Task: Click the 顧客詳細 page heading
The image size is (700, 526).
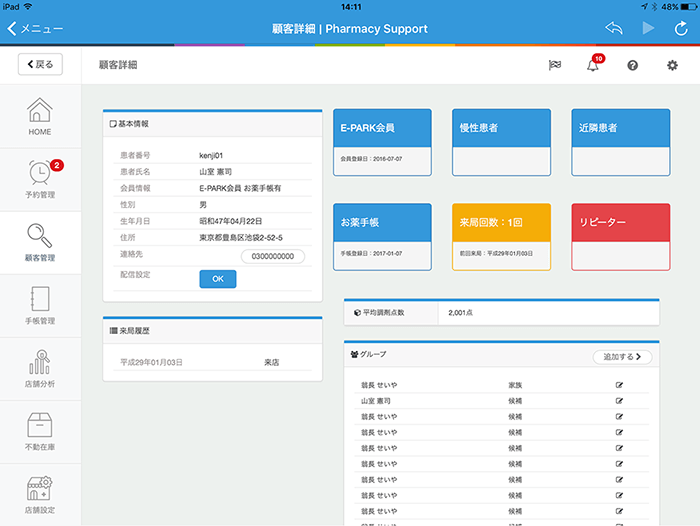Action: [118, 65]
